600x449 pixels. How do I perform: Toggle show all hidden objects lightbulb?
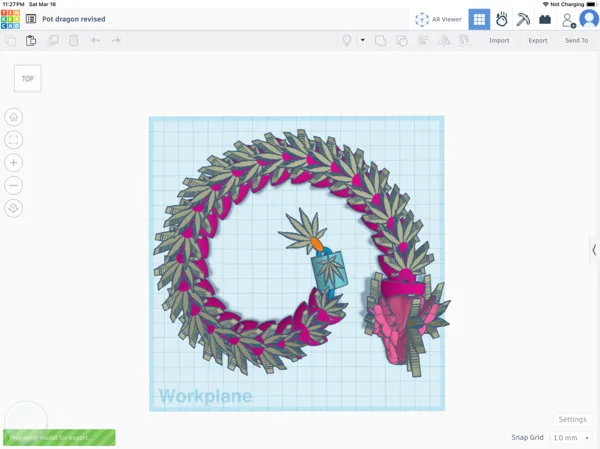pyautogui.click(x=347, y=40)
